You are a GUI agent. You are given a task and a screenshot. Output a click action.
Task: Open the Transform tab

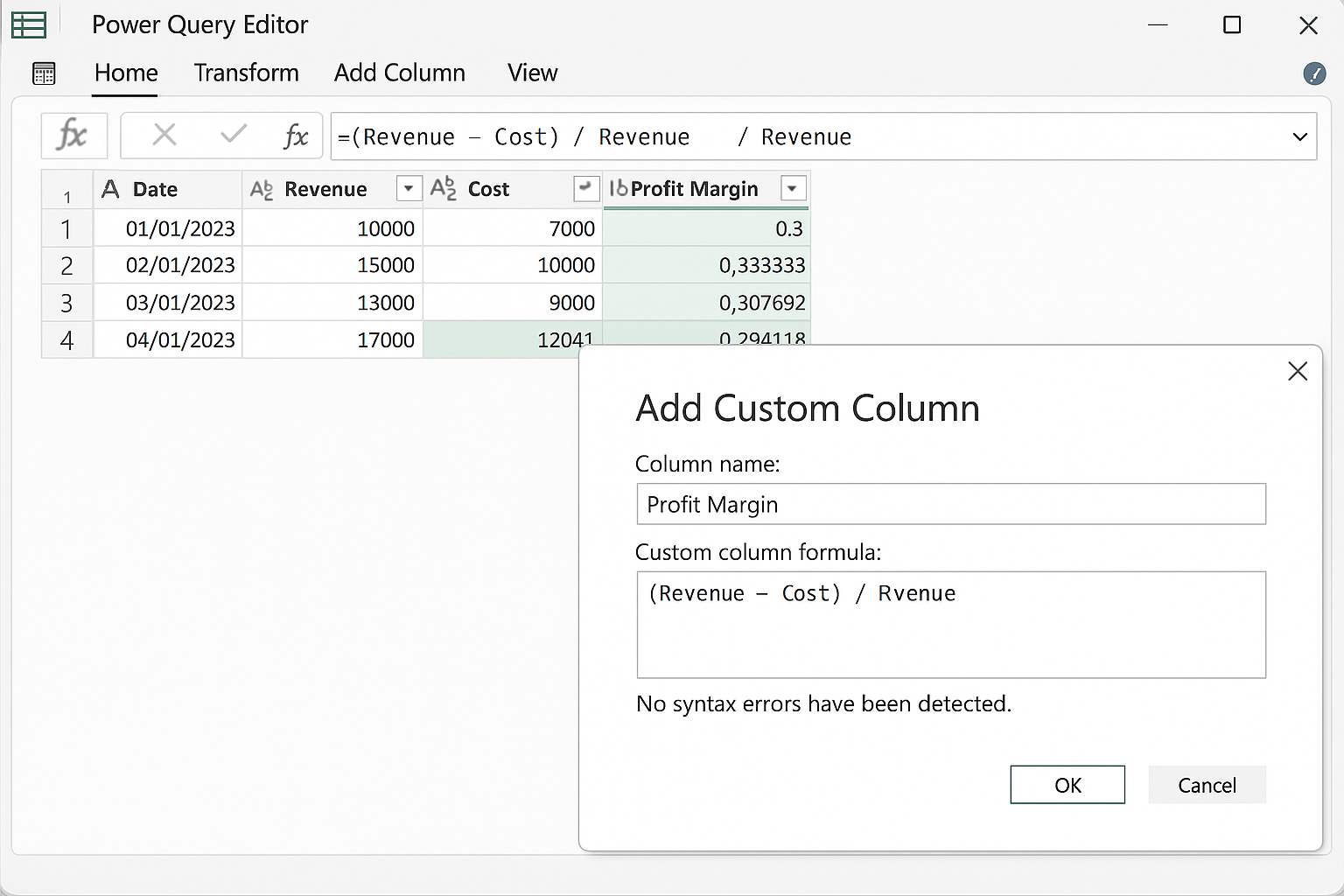pyautogui.click(x=247, y=73)
